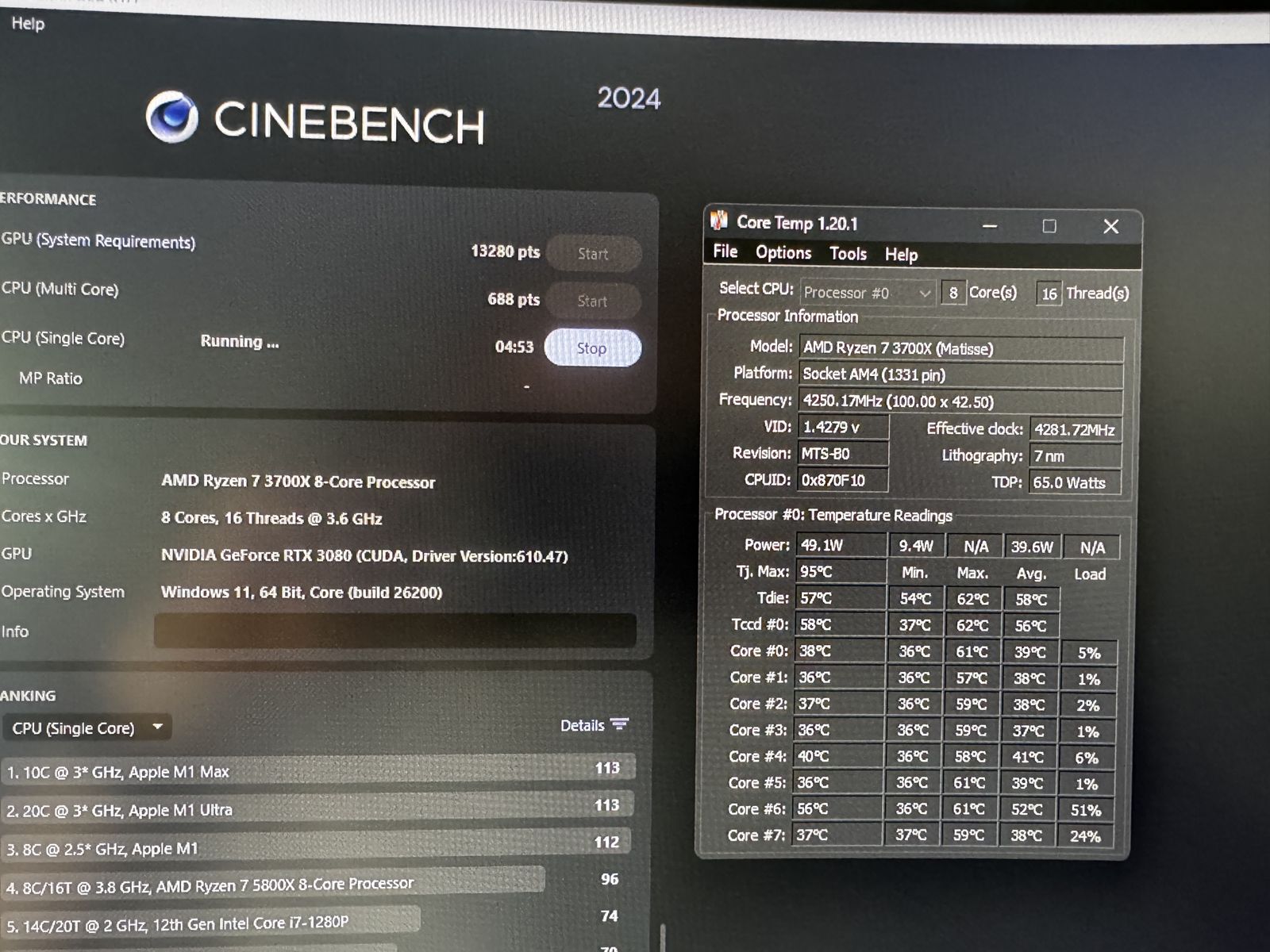Click the Tj. Max value '95°C'

click(841, 571)
